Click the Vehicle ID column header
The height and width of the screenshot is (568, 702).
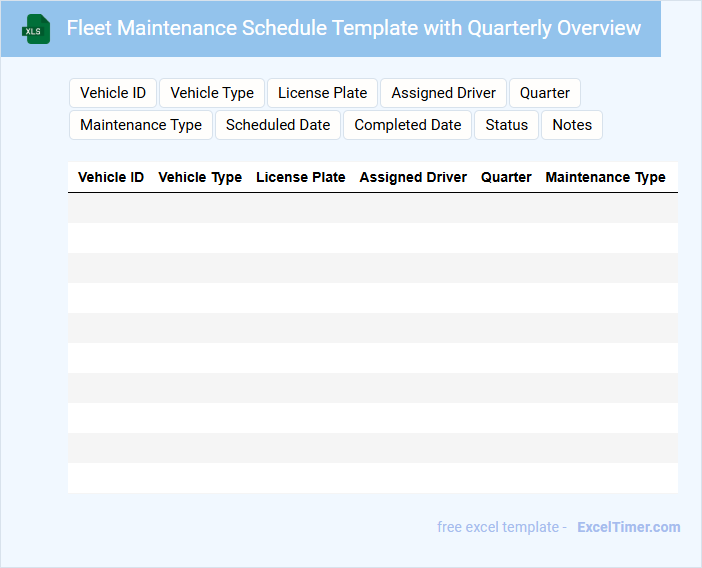[x=111, y=177]
